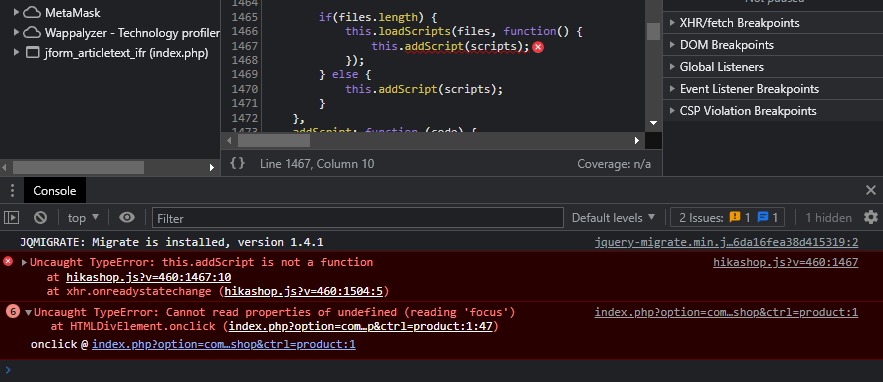Click the JQMIGRATE log message
Viewport: 883px width, 382px height.
[x=172, y=242]
